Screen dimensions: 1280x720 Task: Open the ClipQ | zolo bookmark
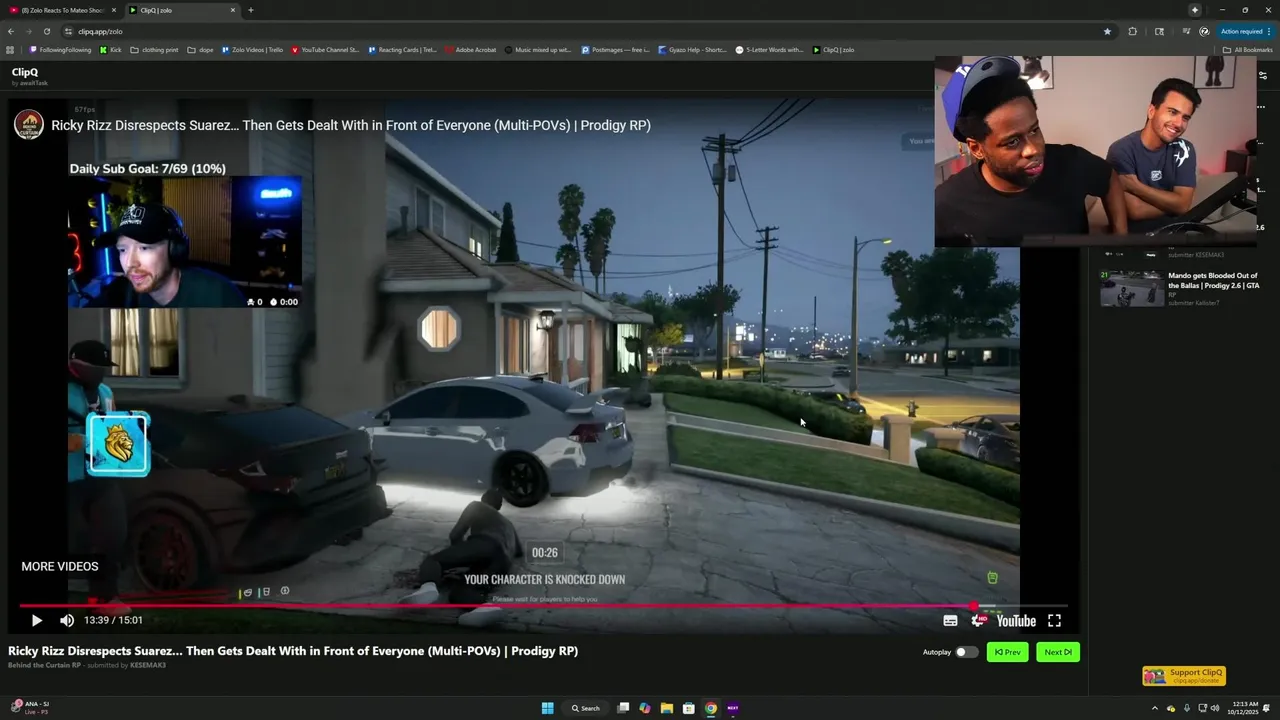pos(833,50)
